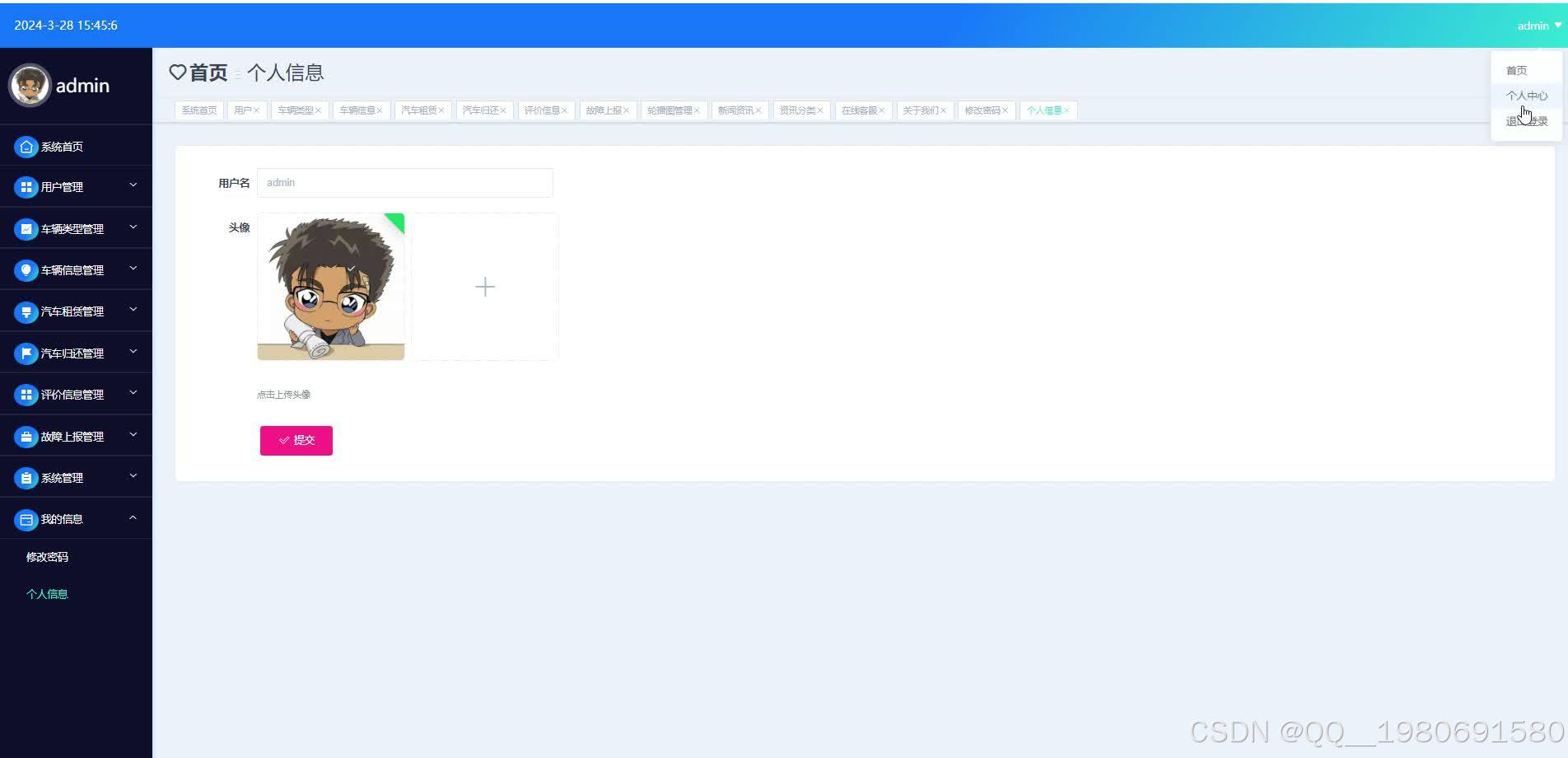Expand 汽车归还管理 menu chevron
The width and height of the screenshot is (1568, 758).
coord(133,351)
